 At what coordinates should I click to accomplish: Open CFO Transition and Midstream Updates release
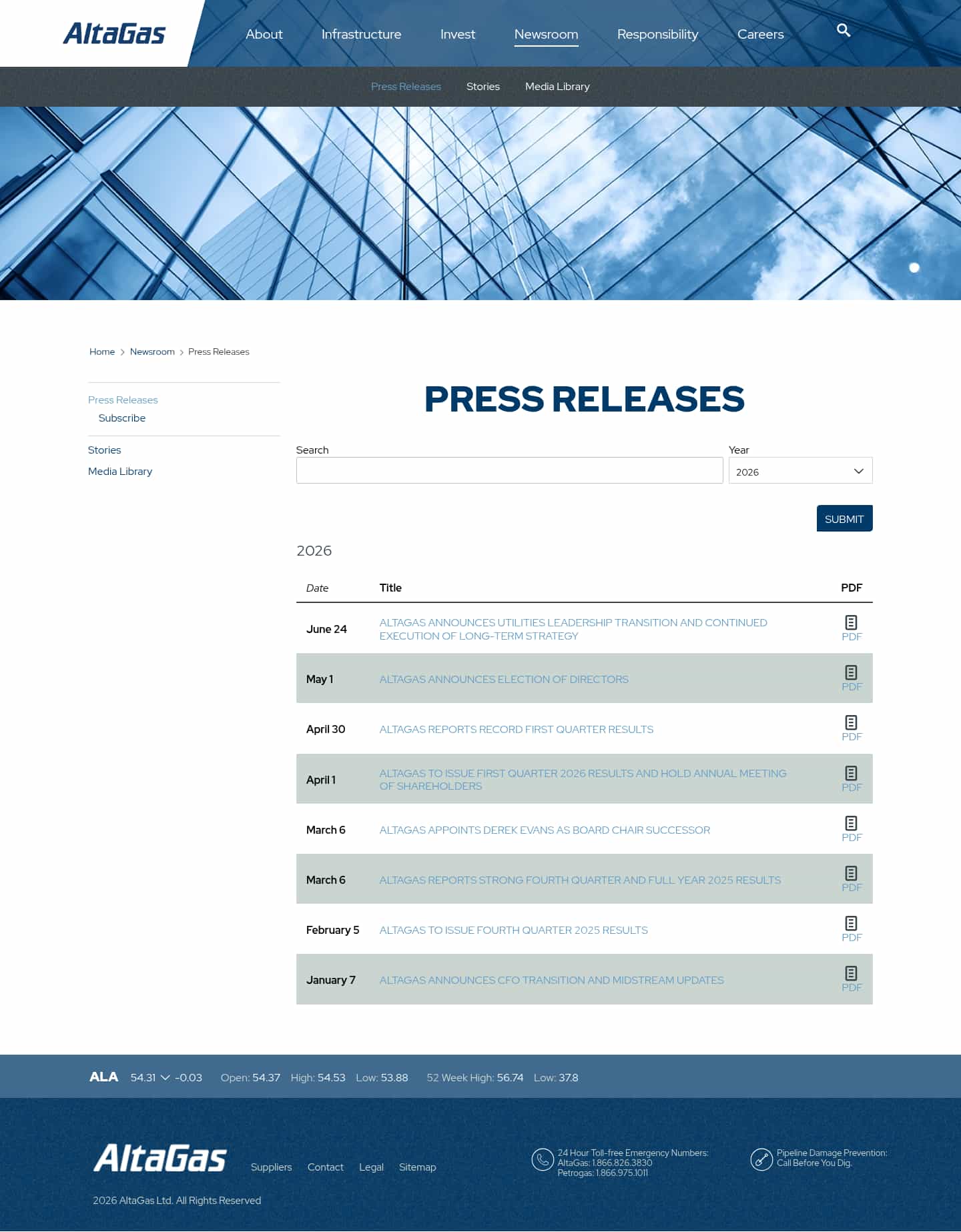pyautogui.click(x=551, y=980)
